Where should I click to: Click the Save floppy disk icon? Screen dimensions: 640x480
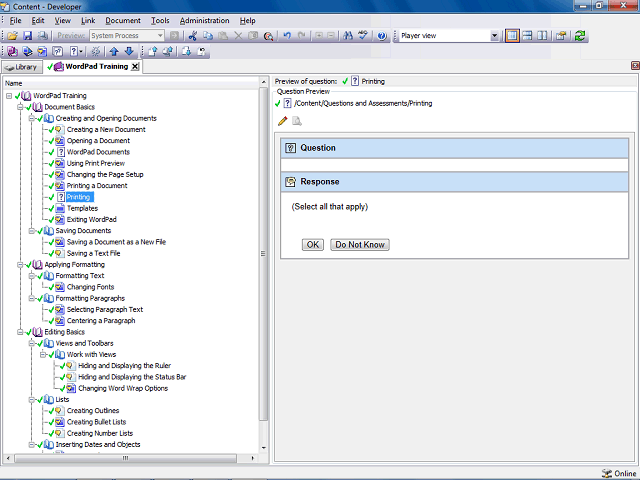pos(27,36)
